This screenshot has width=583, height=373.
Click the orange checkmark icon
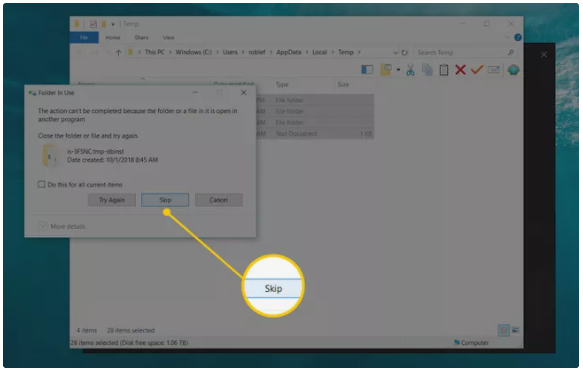(x=477, y=70)
